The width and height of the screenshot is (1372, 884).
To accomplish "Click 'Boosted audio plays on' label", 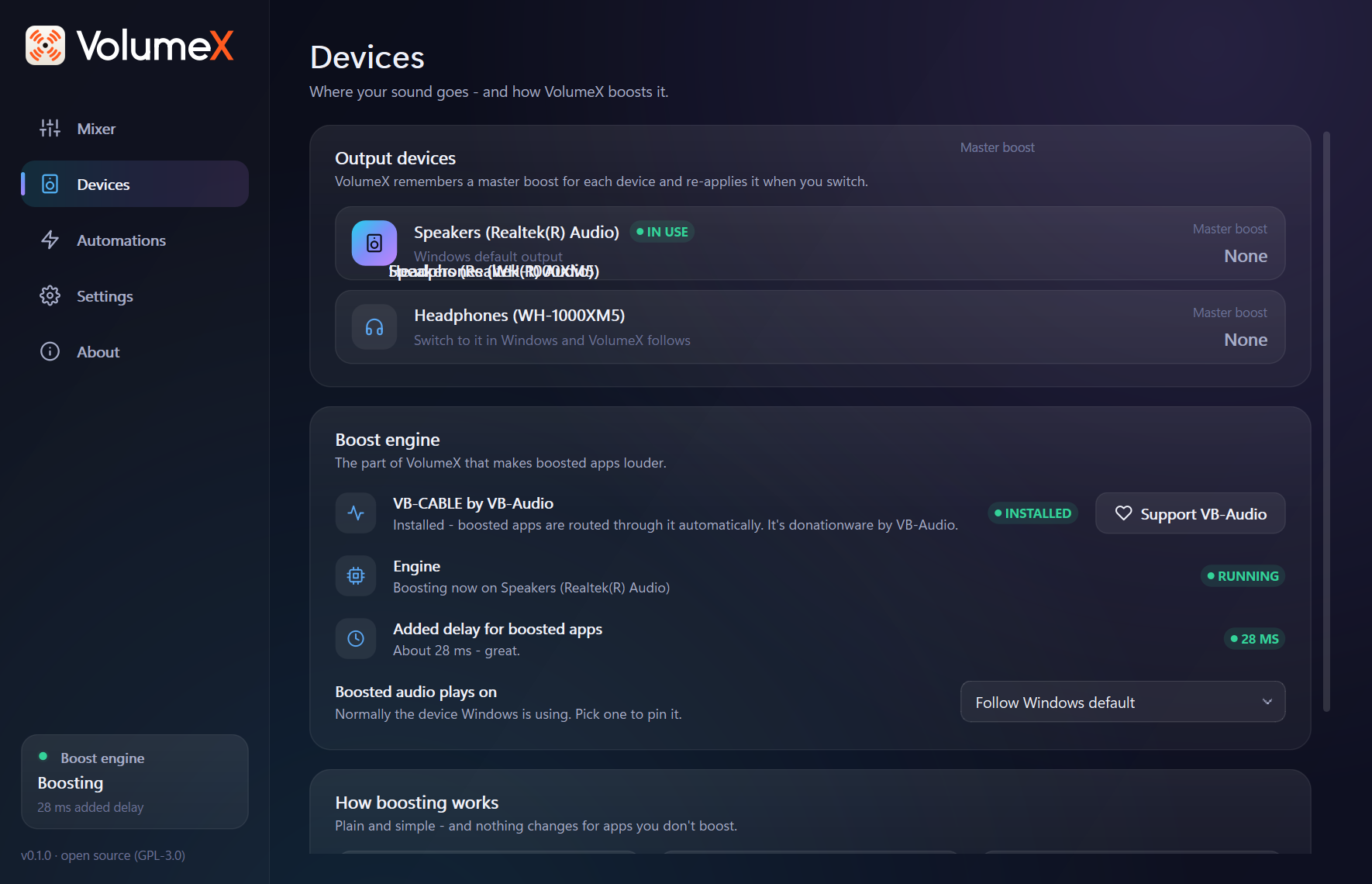I will pos(415,692).
